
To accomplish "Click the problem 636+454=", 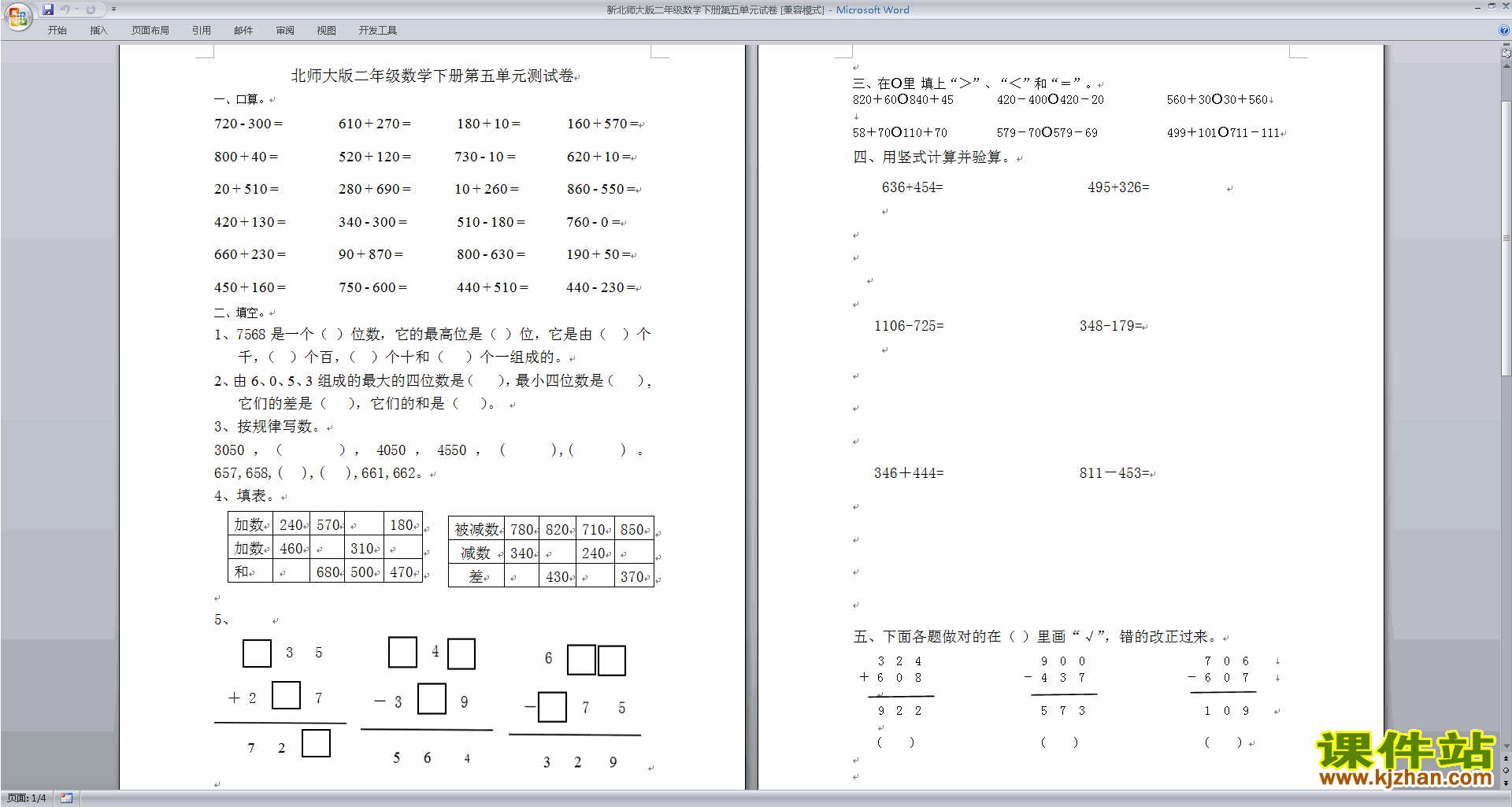I will (x=912, y=187).
